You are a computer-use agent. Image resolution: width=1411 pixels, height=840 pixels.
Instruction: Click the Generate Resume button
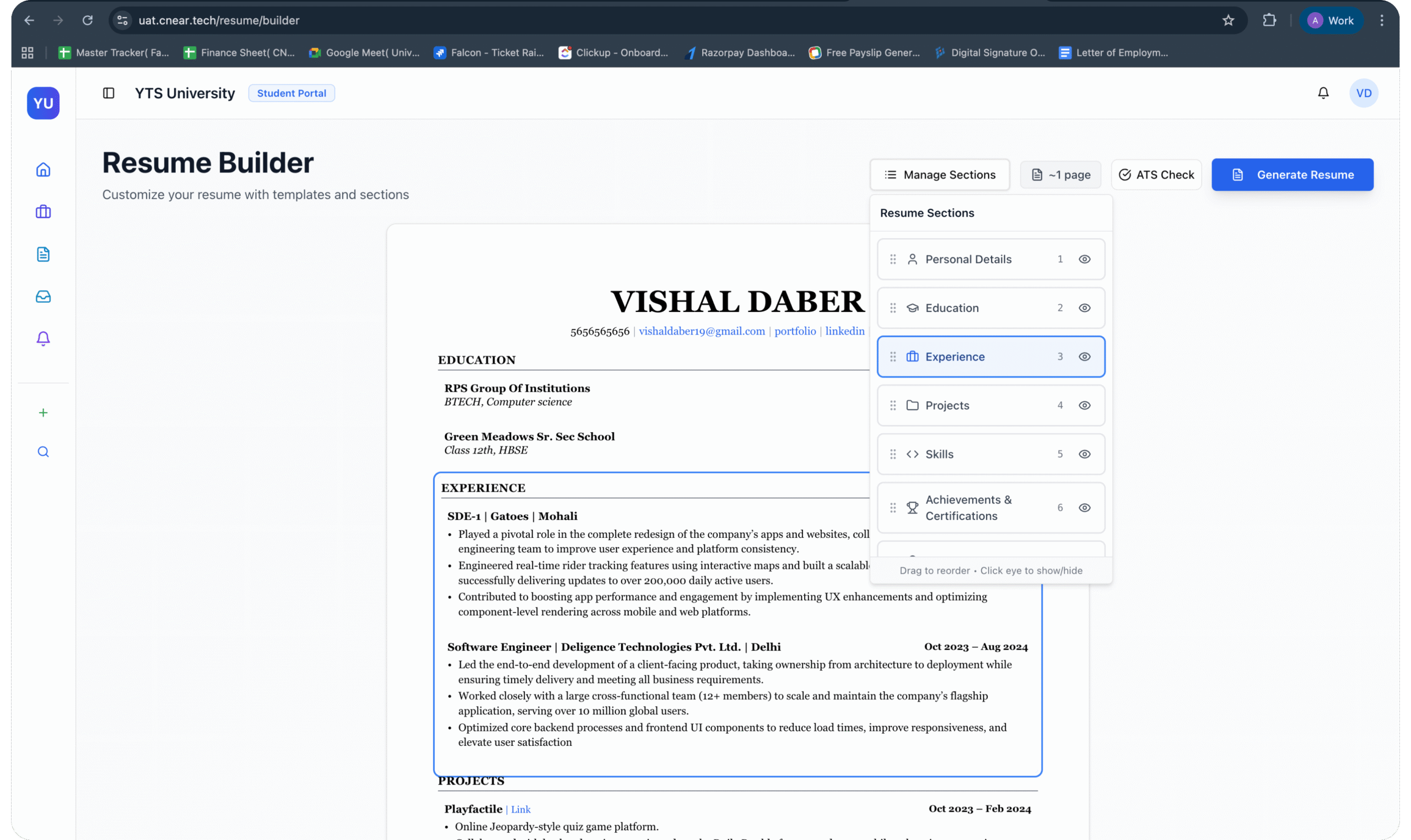(1292, 175)
